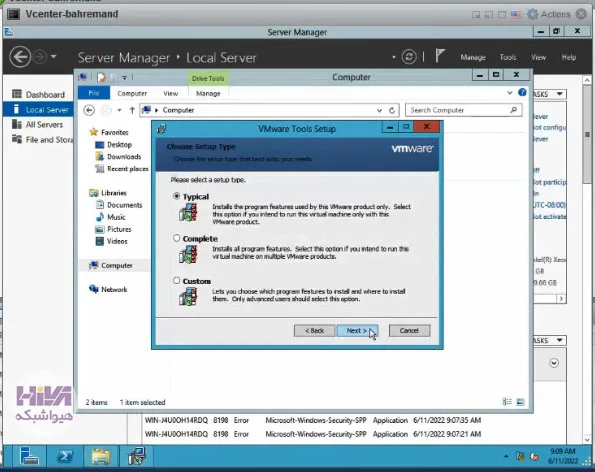
Task: Click the Properties icon in Quick Access Toolbar
Action: [101, 77]
